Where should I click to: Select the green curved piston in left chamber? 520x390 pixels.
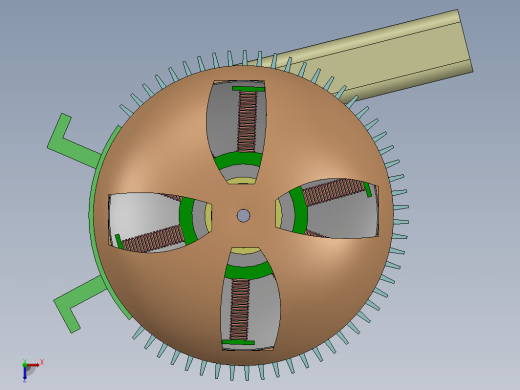[189, 221]
